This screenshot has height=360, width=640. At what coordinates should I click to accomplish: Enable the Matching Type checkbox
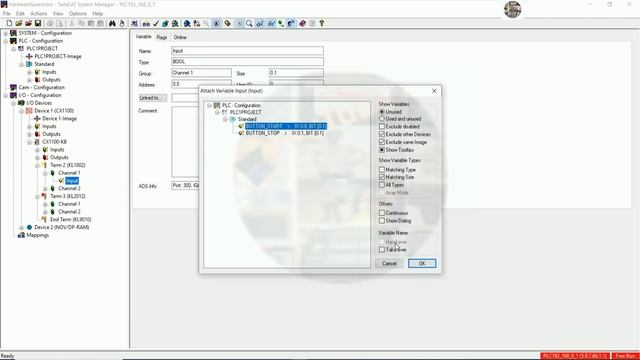click(382, 169)
